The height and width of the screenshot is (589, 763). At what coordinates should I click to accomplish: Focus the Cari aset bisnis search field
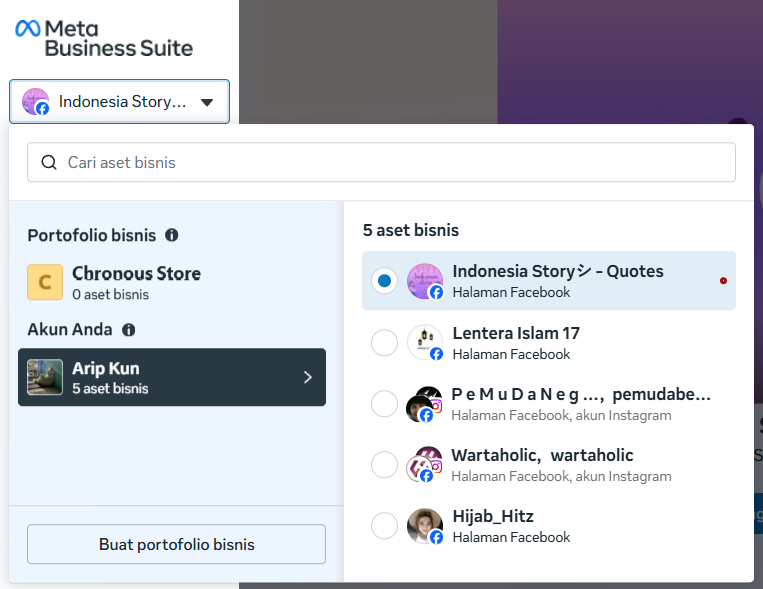(x=381, y=162)
